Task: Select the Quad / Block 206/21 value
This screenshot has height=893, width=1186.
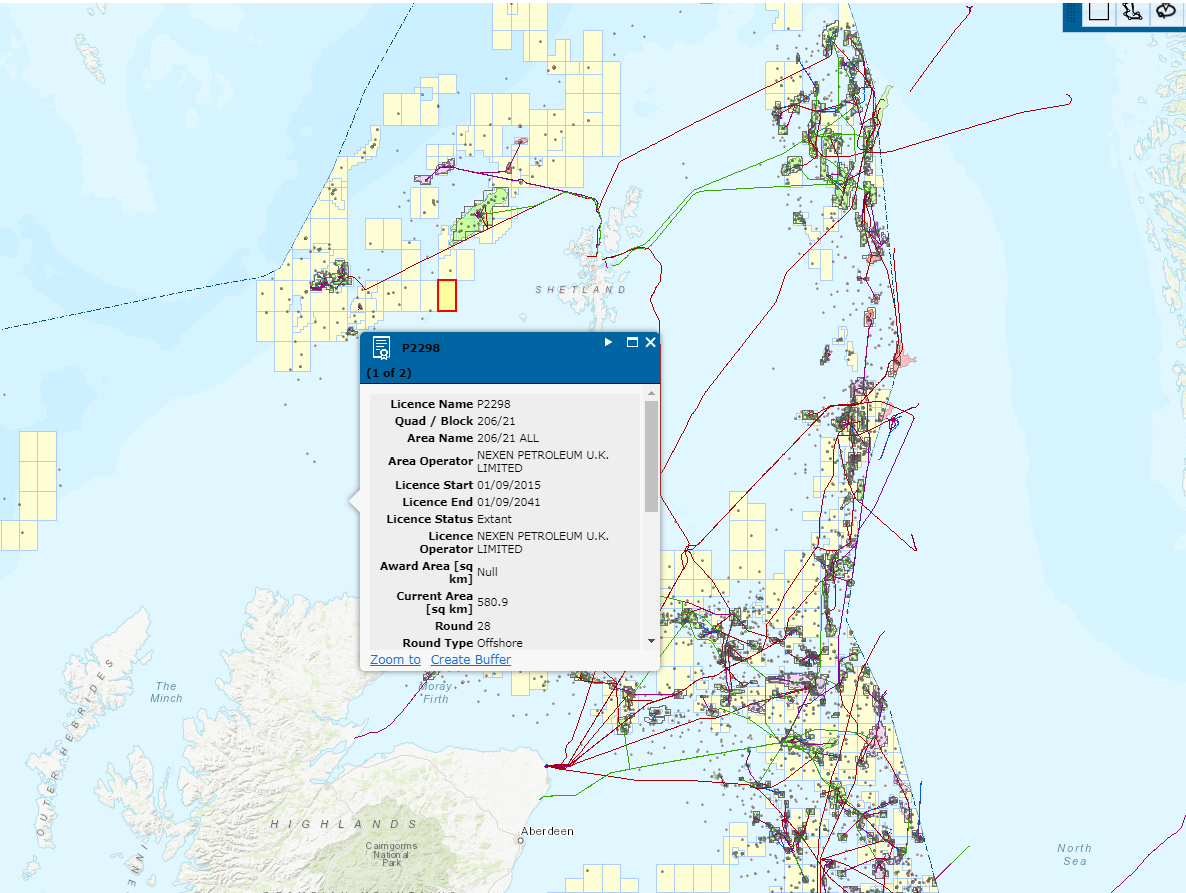Action: click(x=495, y=421)
